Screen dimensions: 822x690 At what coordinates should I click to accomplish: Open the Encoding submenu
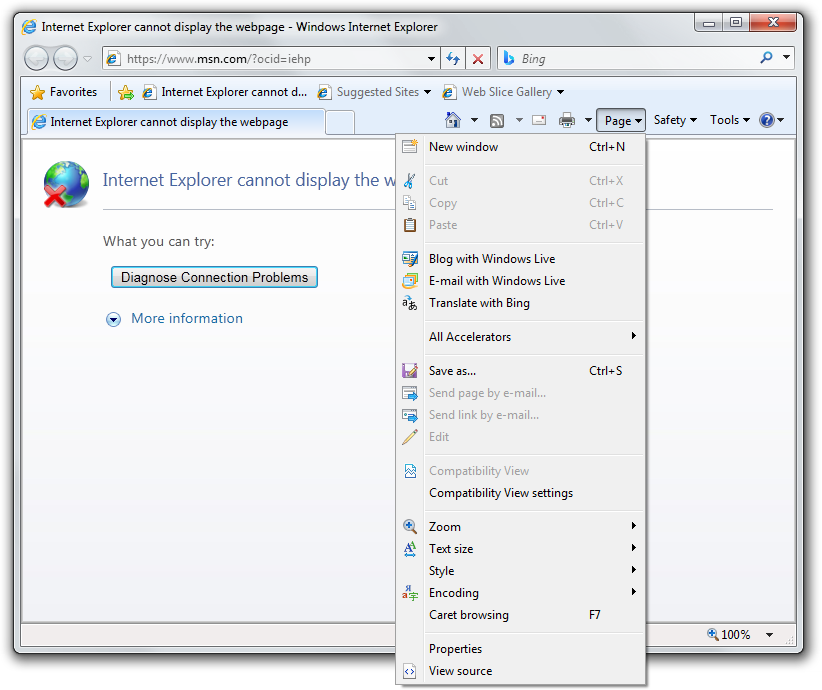pos(454,593)
